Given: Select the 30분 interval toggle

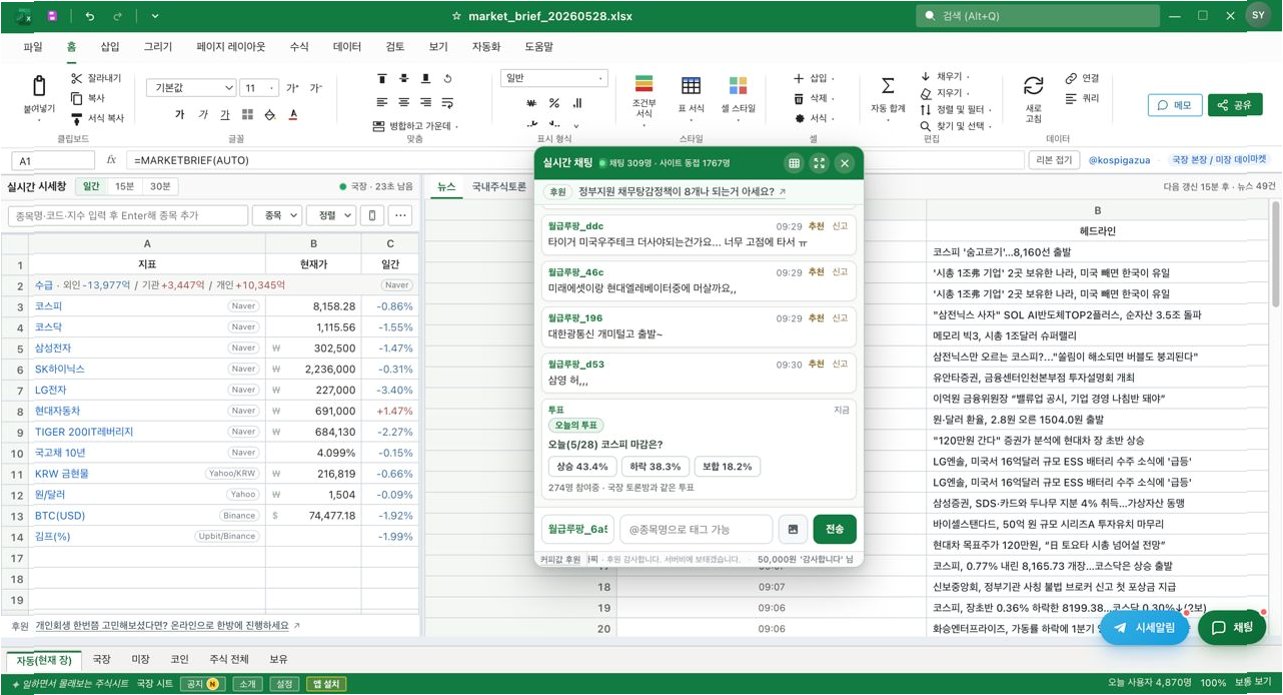Looking at the screenshot, I should coord(159,186).
